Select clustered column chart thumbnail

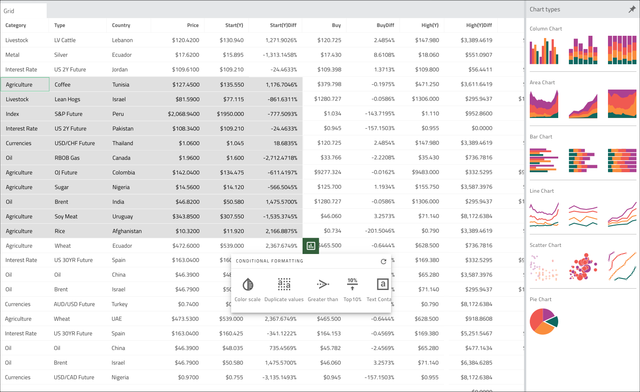click(x=544, y=50)
